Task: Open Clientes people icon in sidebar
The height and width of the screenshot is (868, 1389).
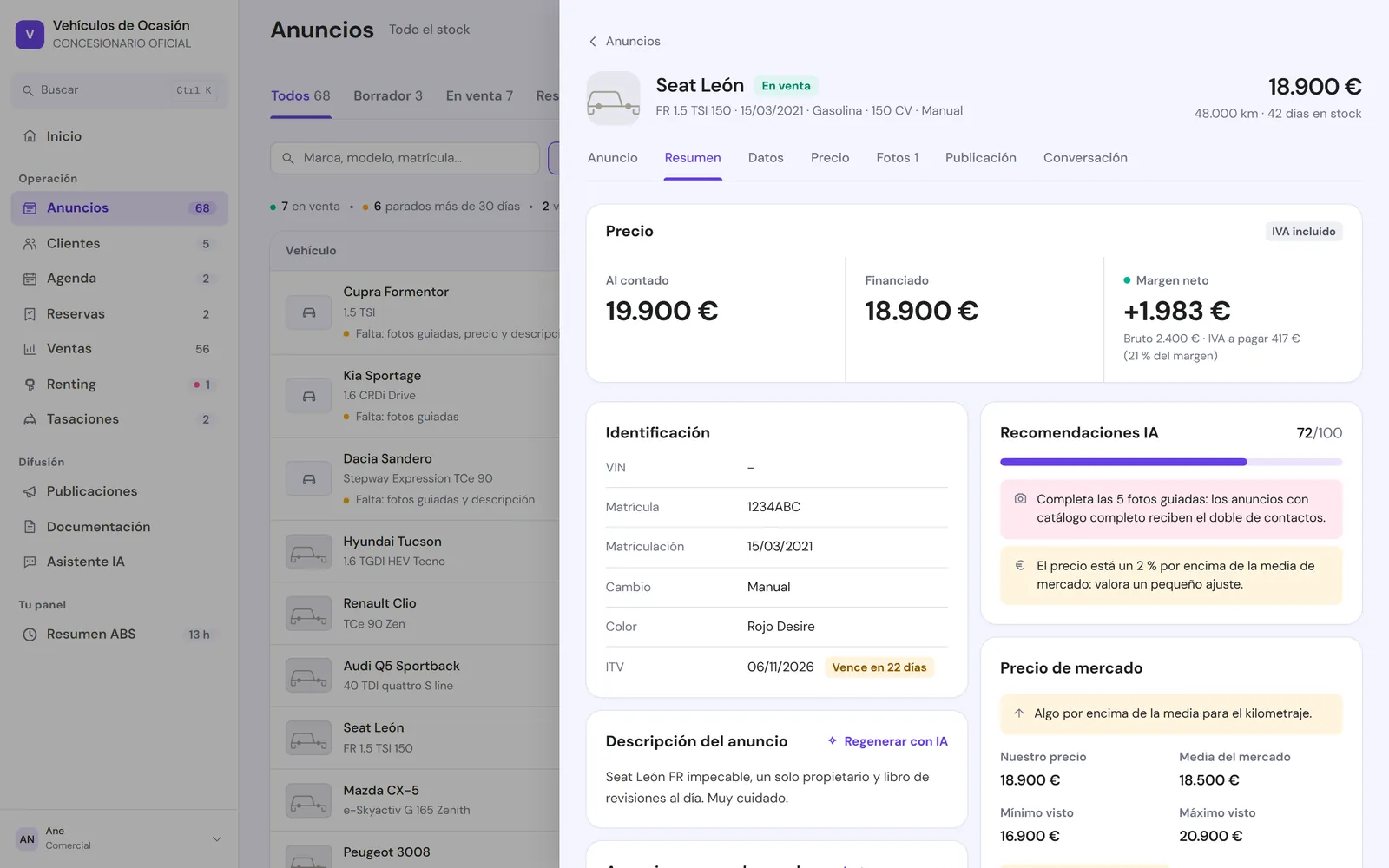Action: click(30, 244)
